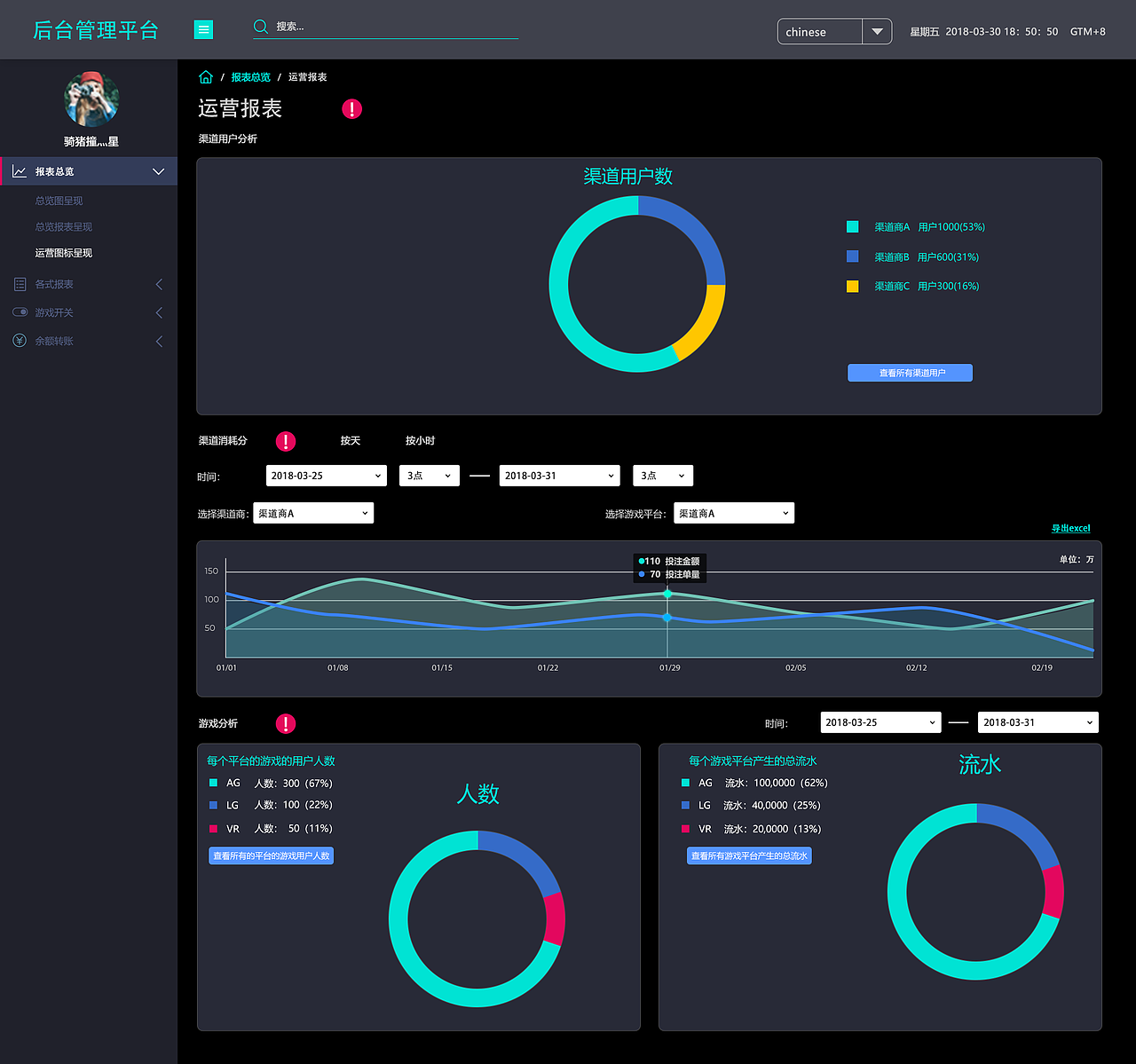The image size is (1136, 1064).
Task: Click the 投注单量 blue data point on chart
Action: (x=667, y=617)
